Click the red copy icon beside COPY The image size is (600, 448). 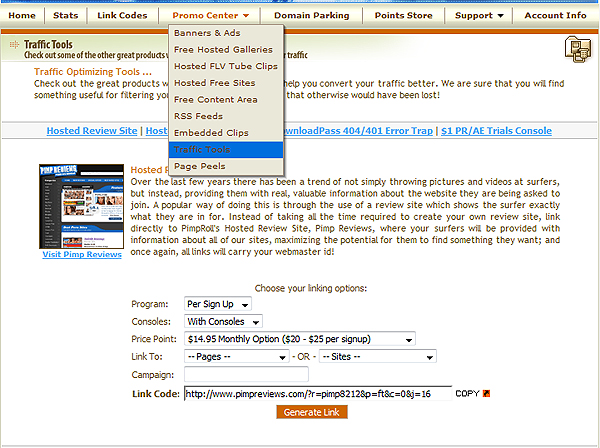point(488,394)
